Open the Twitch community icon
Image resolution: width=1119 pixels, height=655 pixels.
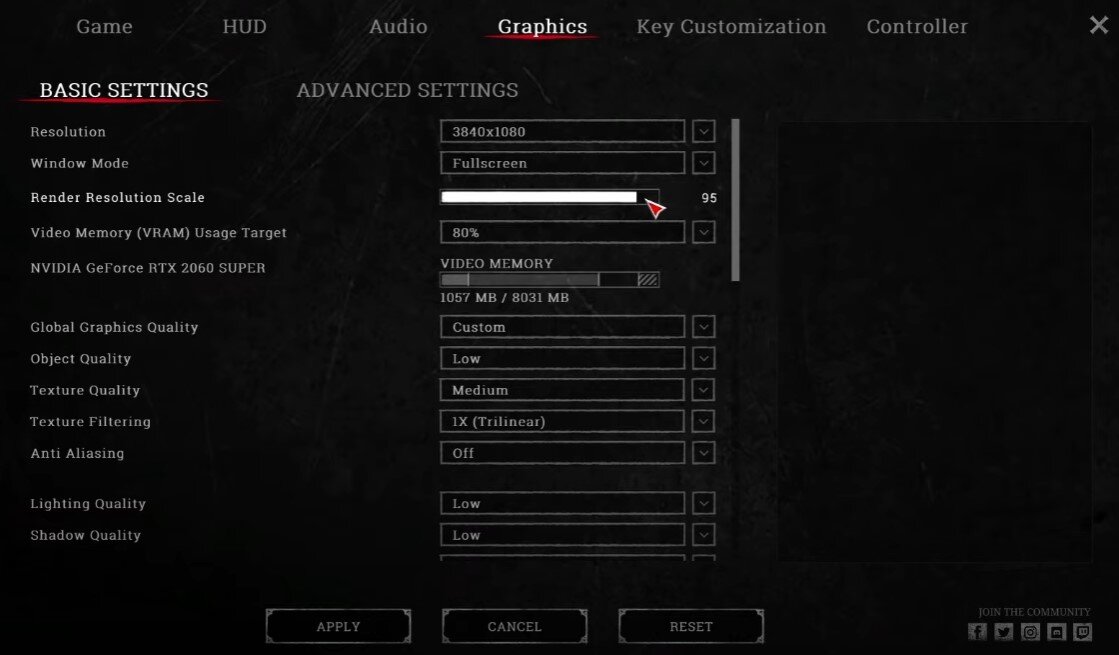1083,631
